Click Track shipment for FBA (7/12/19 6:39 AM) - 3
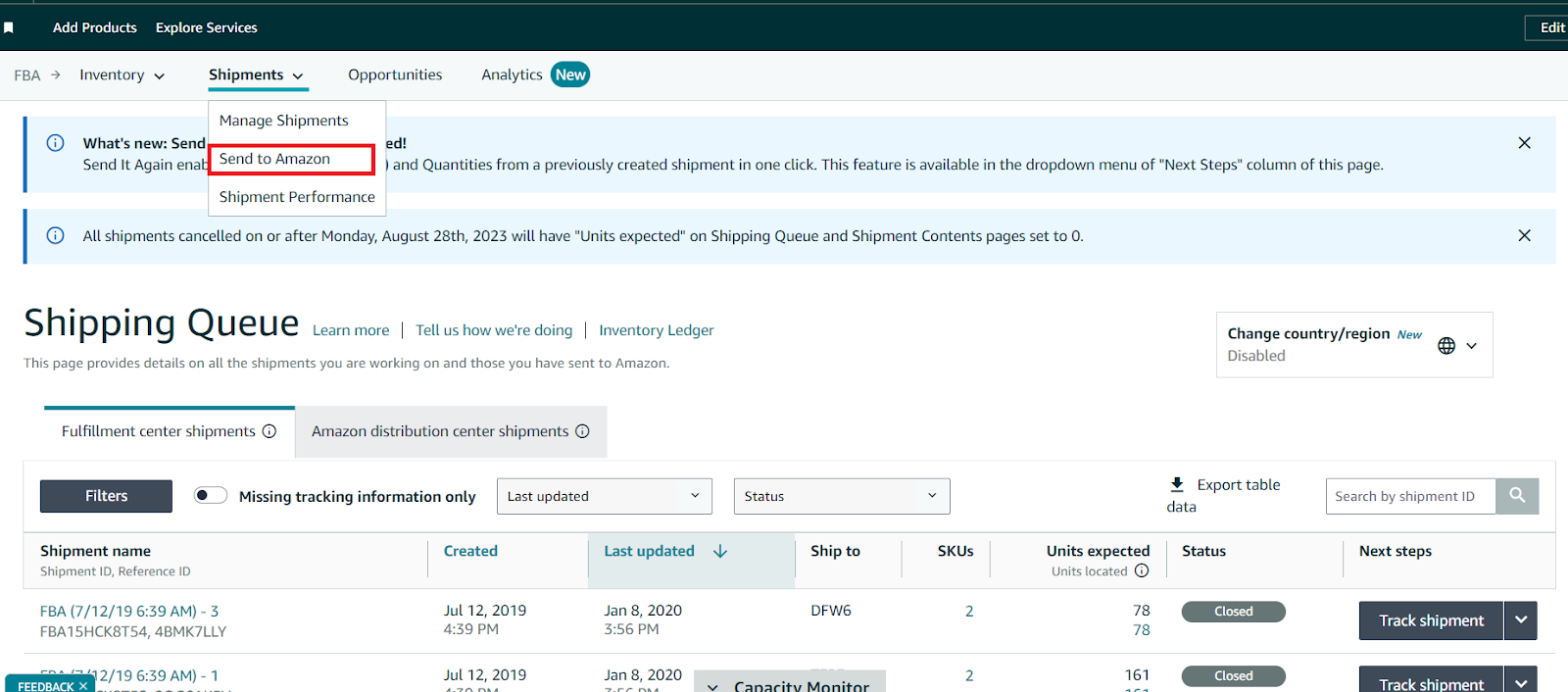1568x692 pixels. 1431,620
